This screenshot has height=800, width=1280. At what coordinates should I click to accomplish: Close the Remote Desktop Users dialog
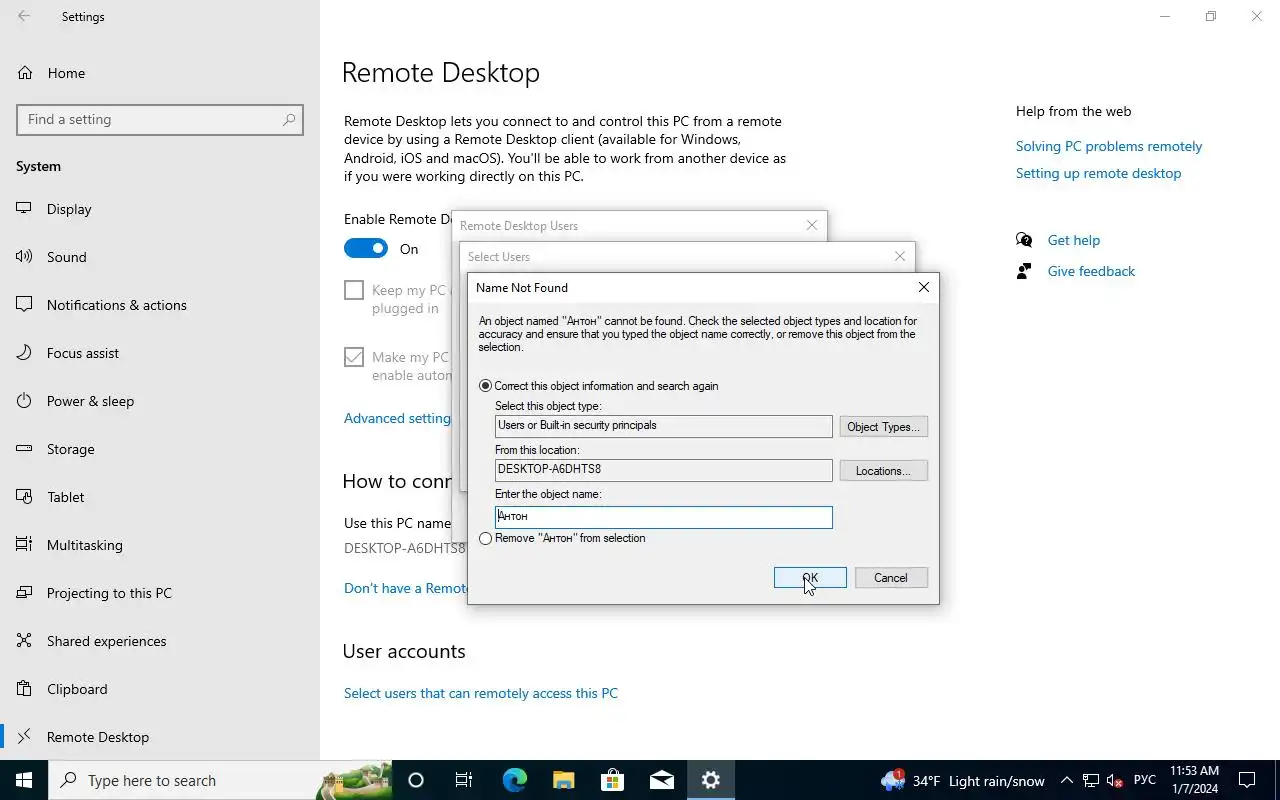click(812, 226)
